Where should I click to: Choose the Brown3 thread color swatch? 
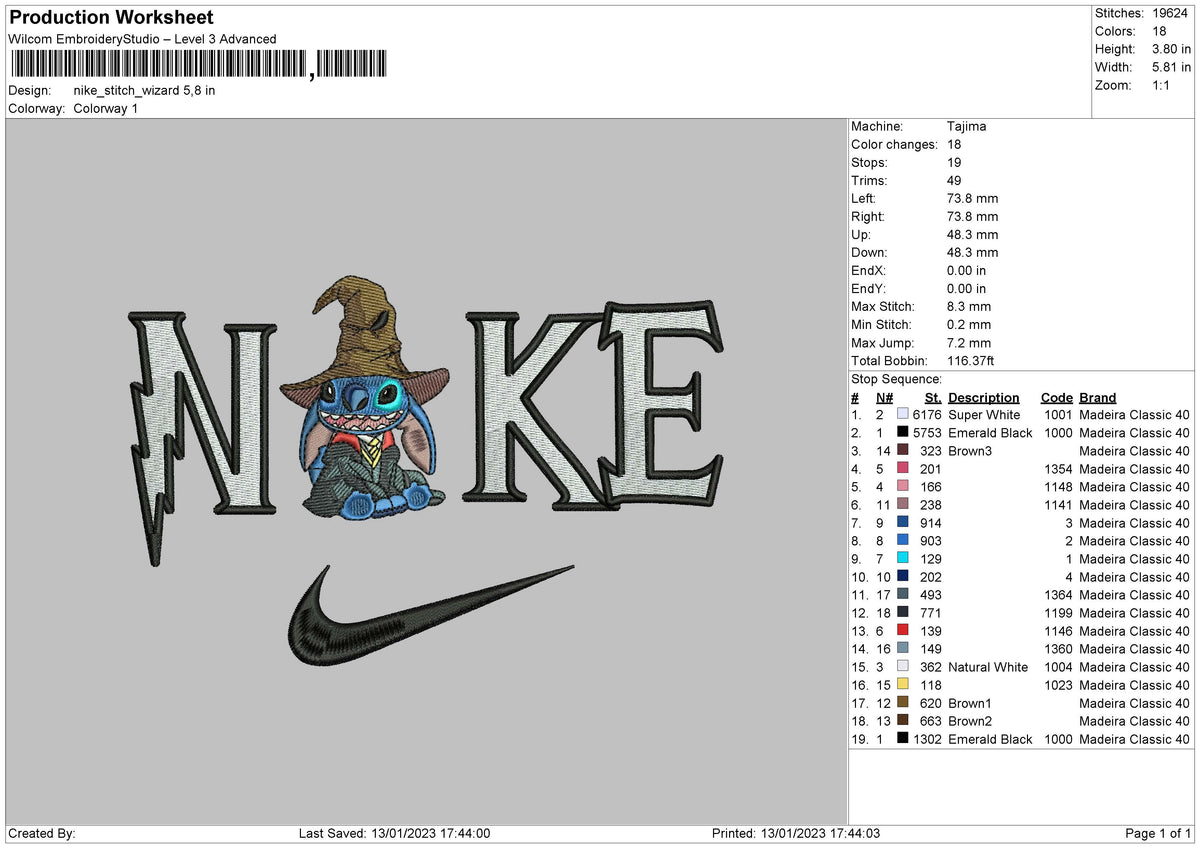(903, 451)
